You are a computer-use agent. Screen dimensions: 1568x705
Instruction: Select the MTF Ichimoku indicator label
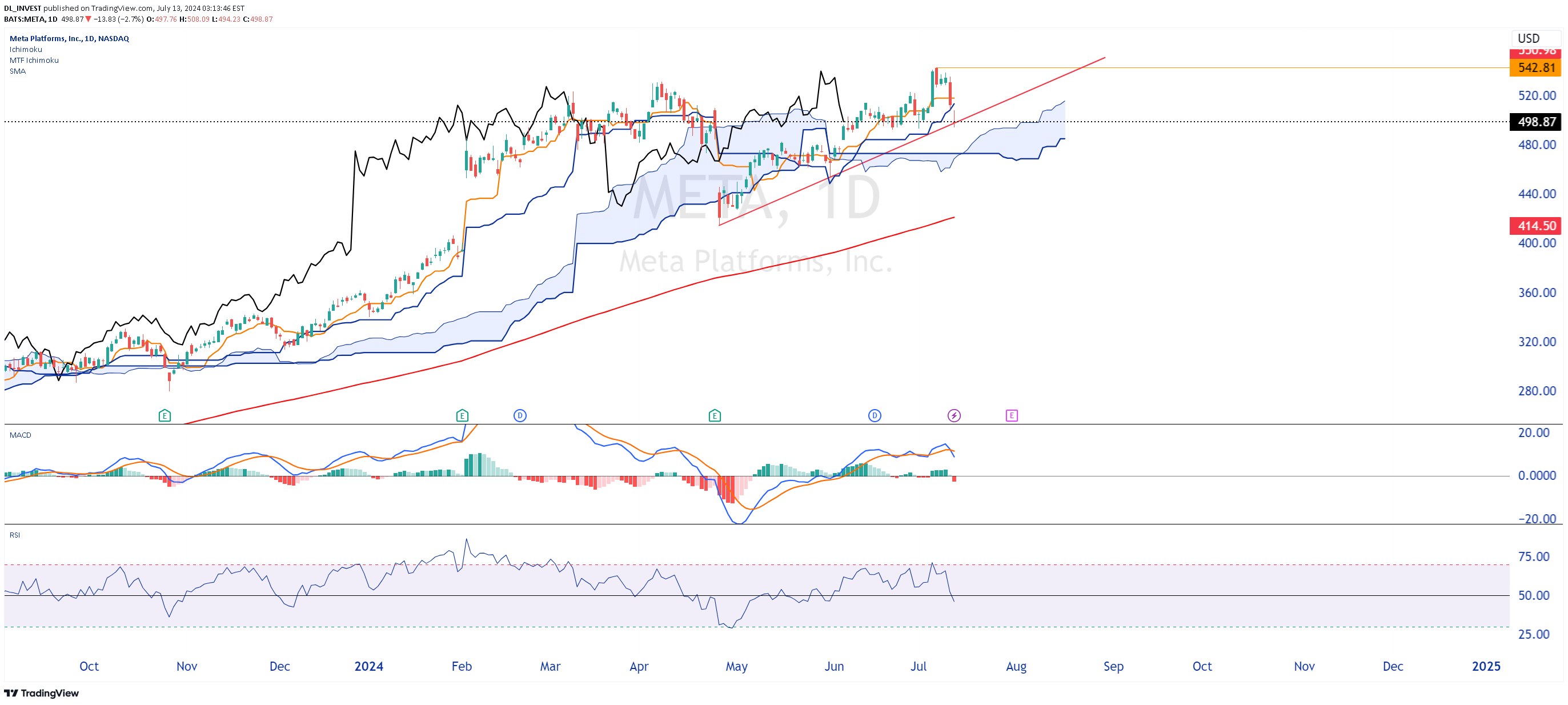34,60
